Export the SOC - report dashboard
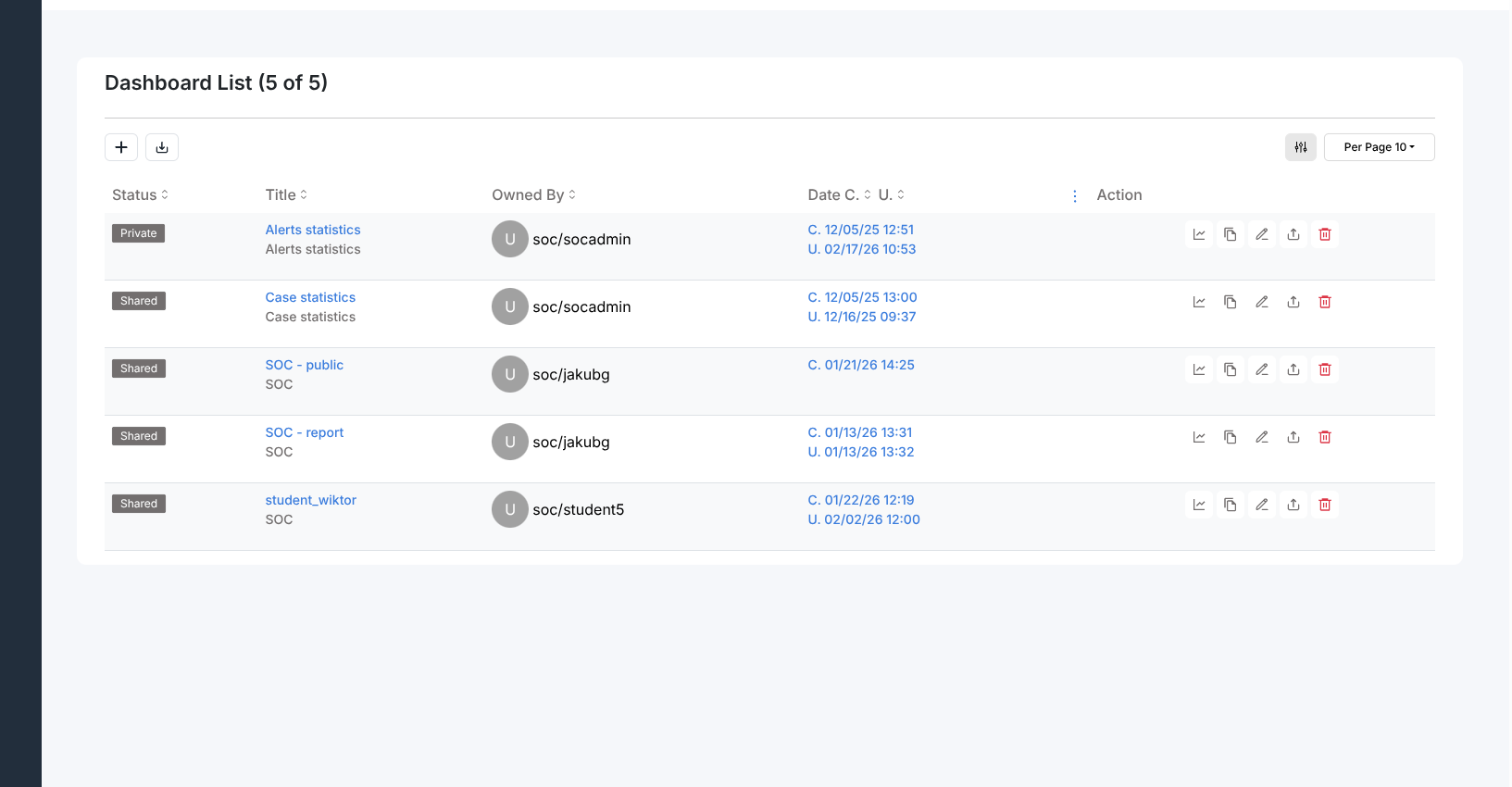 pos(1293,437)
